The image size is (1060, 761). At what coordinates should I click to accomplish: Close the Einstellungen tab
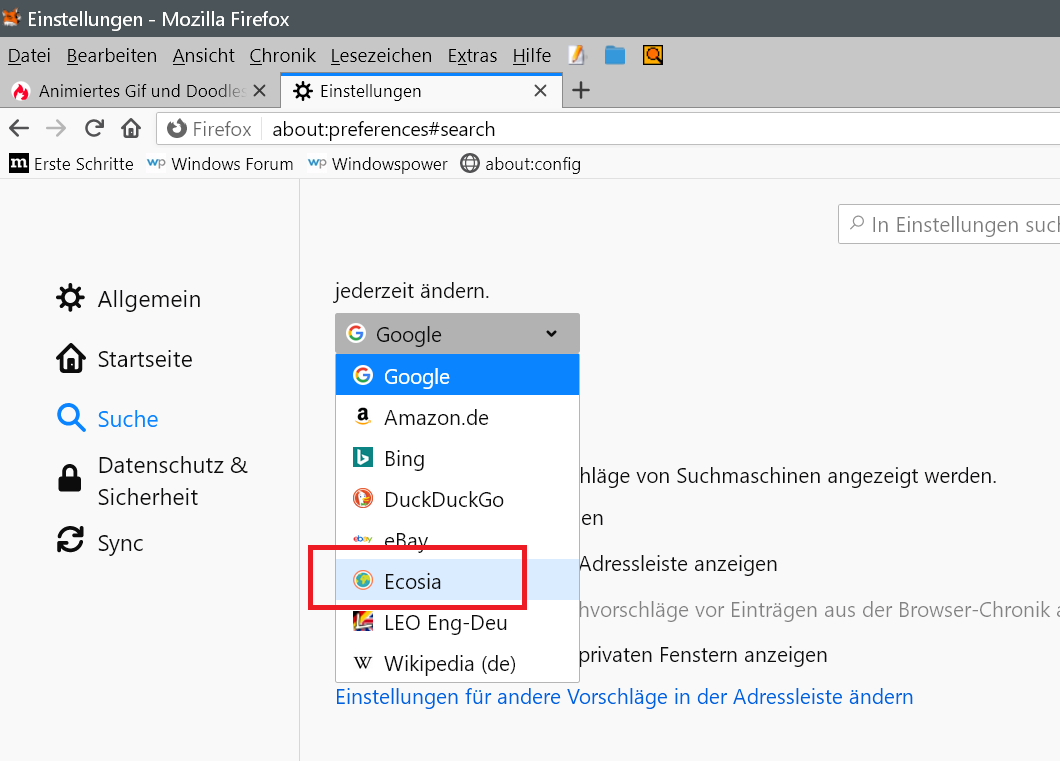coord(540,91)
